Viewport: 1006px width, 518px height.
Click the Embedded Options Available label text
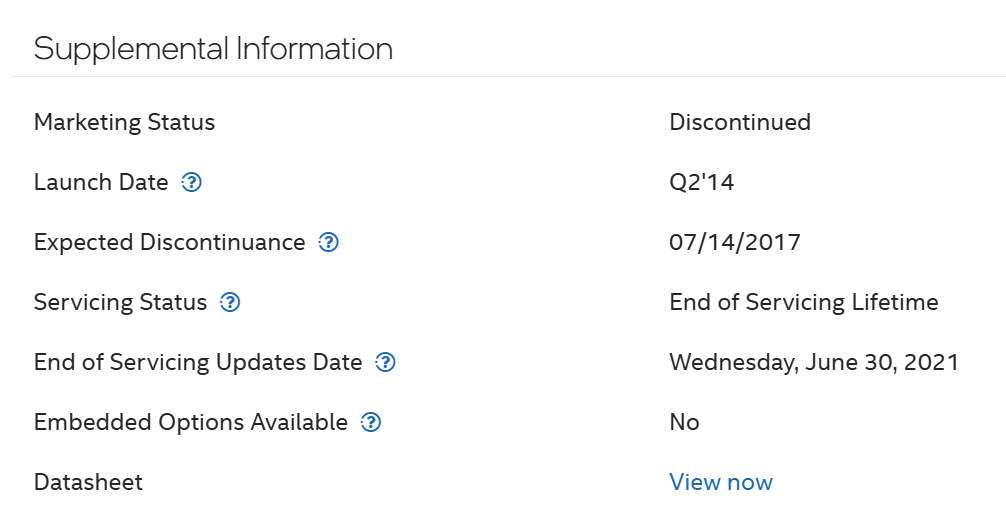[190, 423]
